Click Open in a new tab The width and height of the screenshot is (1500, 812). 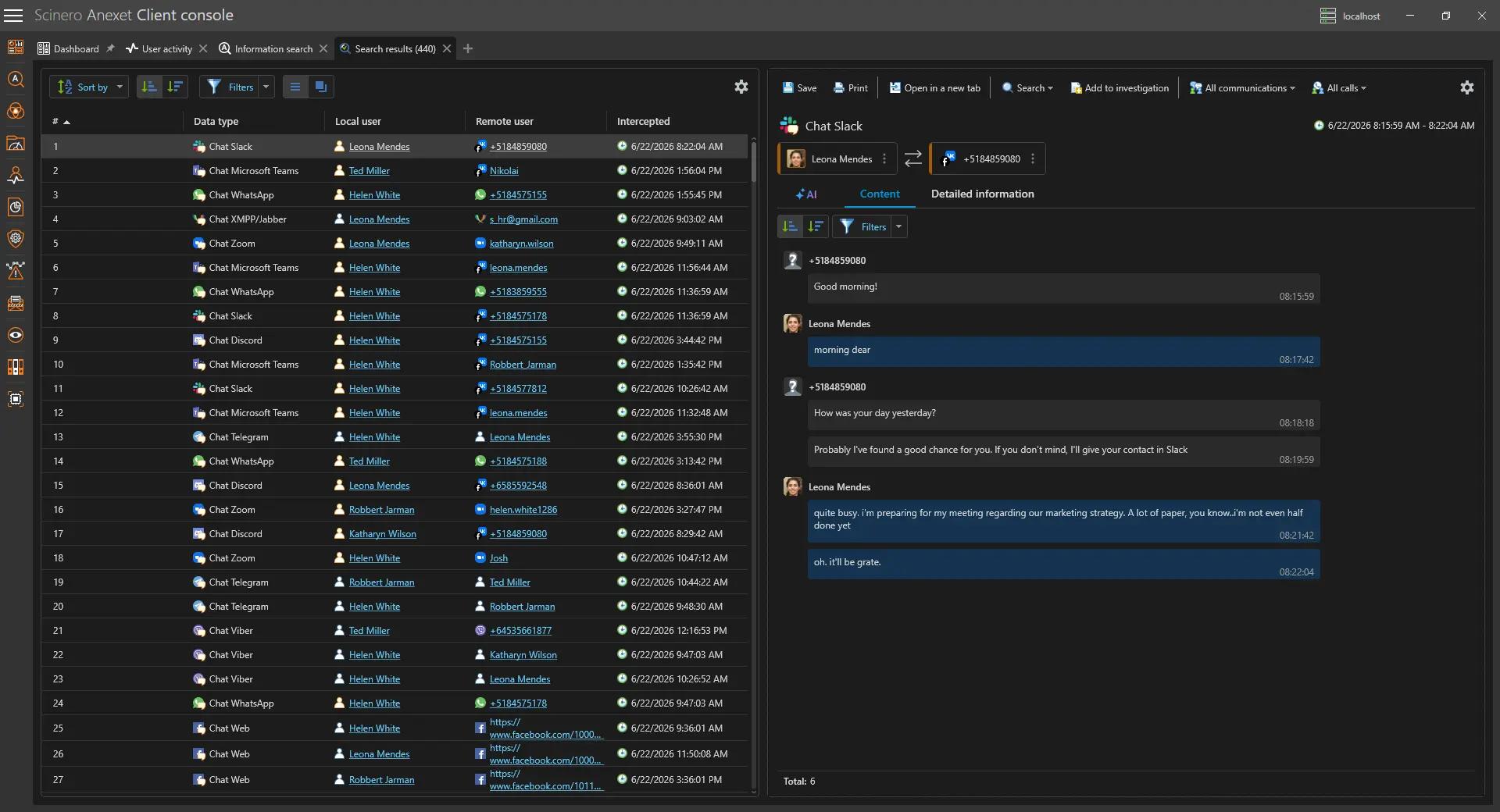[934, 87]
